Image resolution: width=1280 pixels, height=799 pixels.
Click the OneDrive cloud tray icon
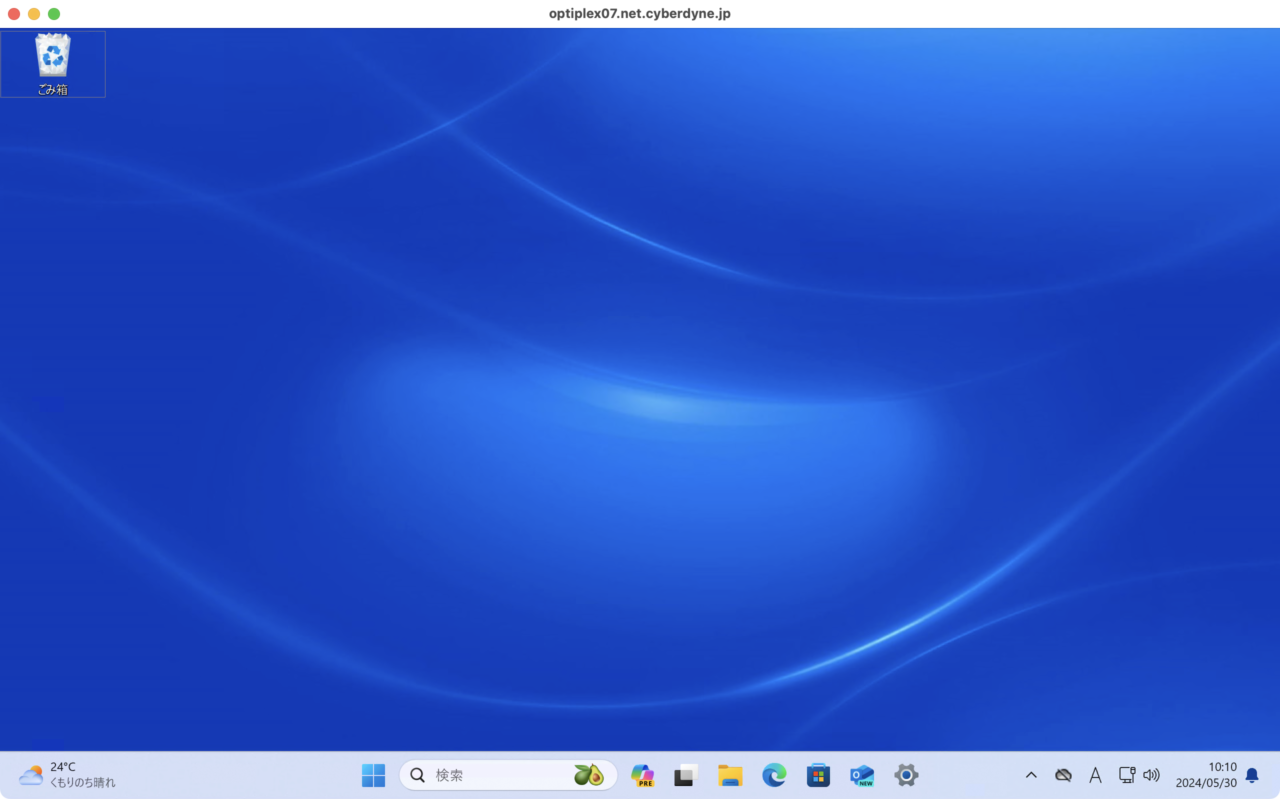(x=1063, y=775)
